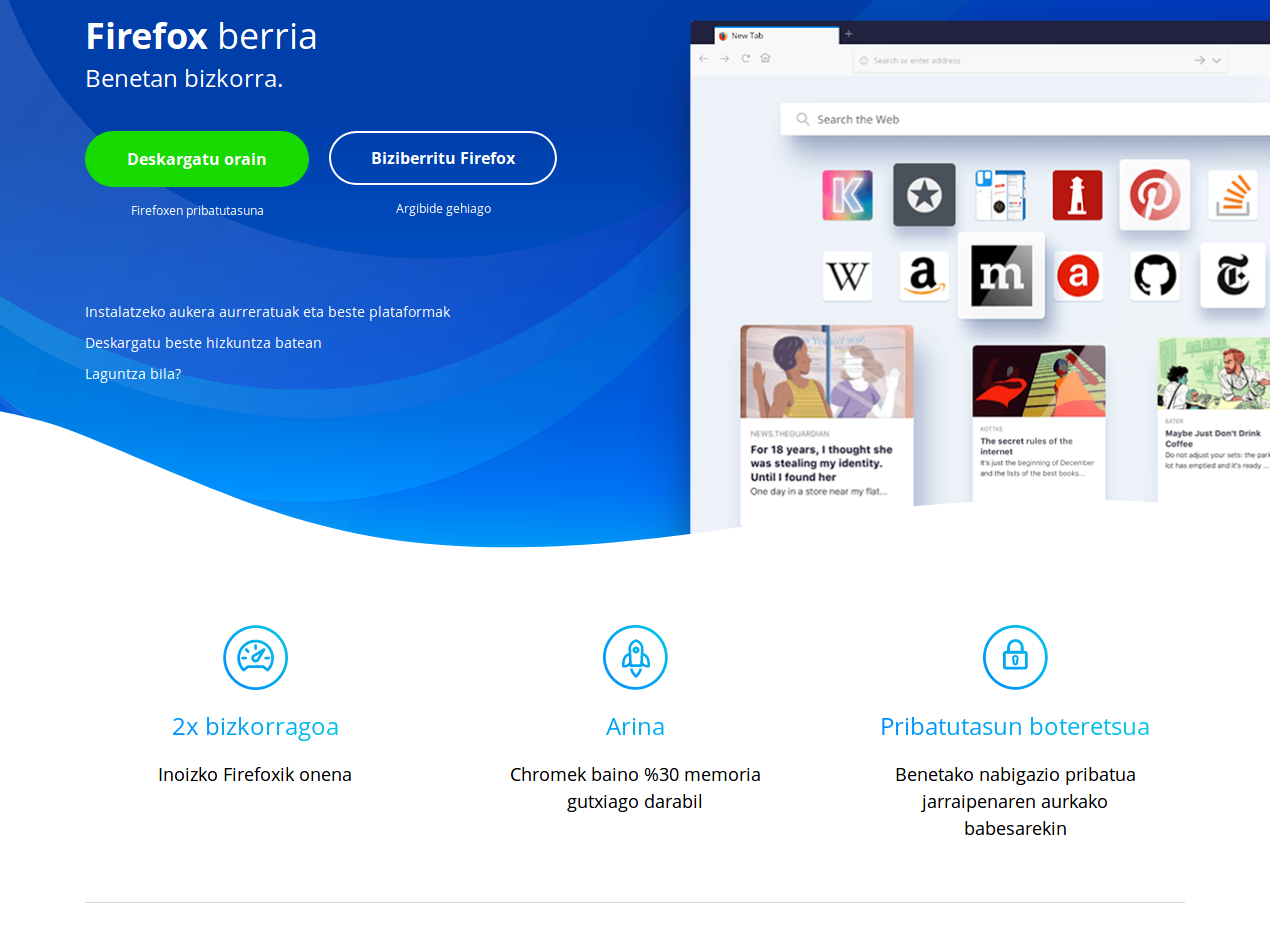Click the go arrow in the address bar
This screenshot has width=1280, height=929.
tap(1199, 61)
